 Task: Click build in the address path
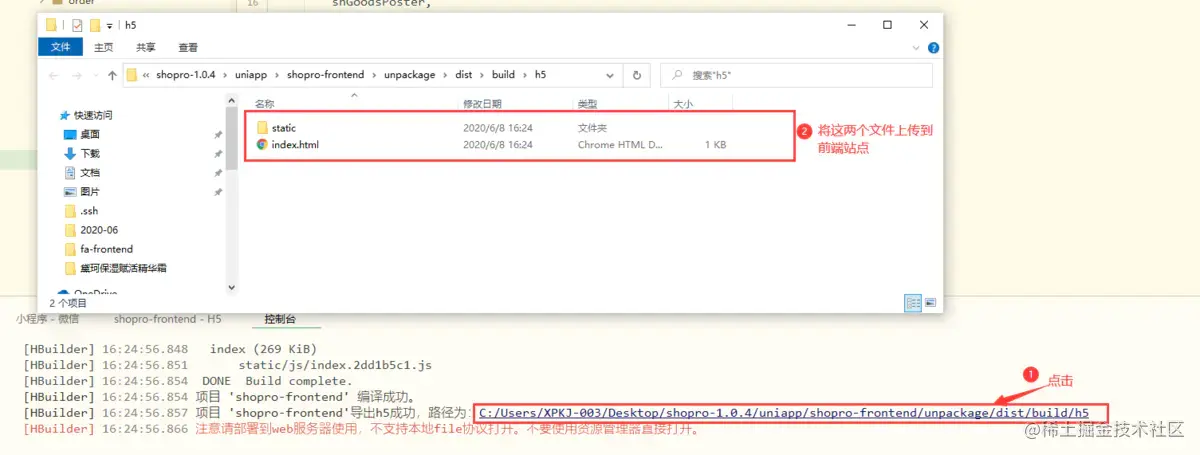(503, 75)
